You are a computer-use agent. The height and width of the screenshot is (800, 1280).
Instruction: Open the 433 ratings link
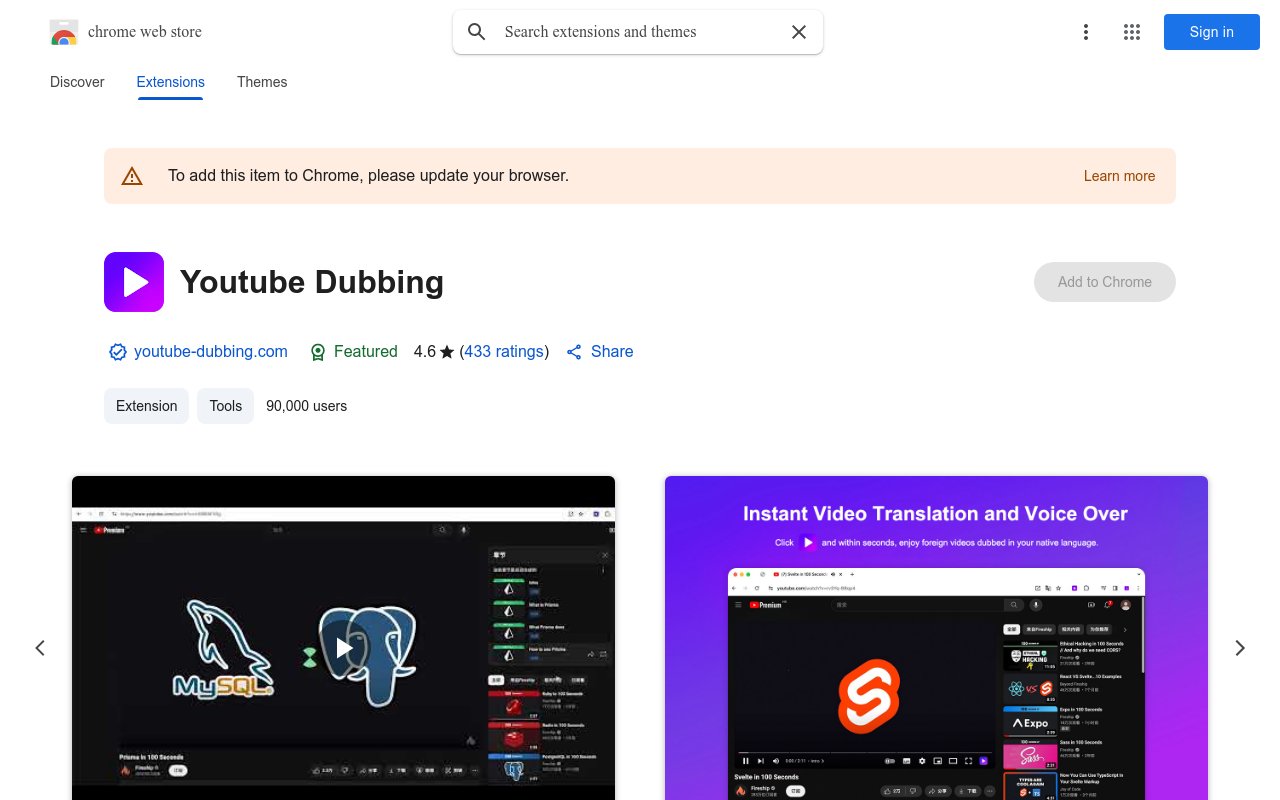[x=504, y=352]
